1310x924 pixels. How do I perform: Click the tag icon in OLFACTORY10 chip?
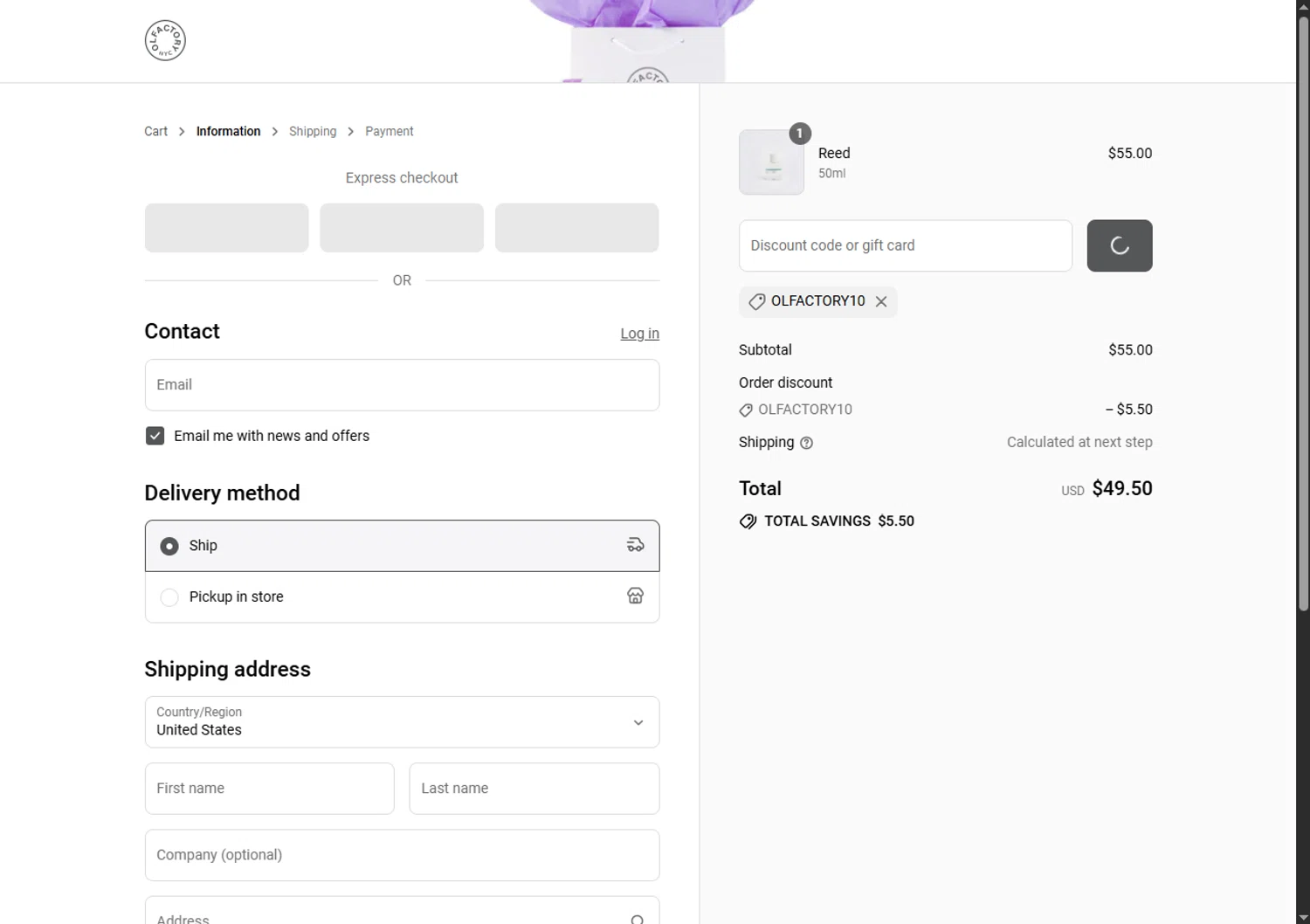[756, 301]
